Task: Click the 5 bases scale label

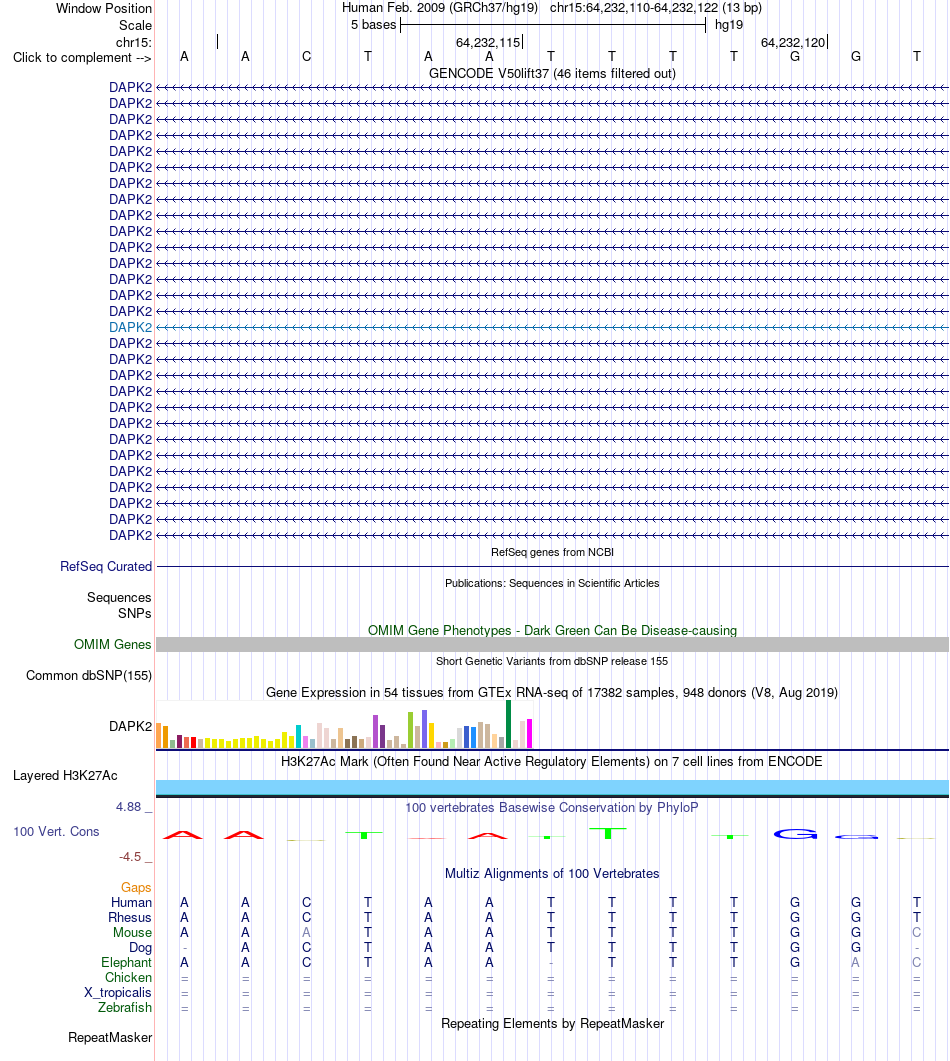Action: point(374,24)
